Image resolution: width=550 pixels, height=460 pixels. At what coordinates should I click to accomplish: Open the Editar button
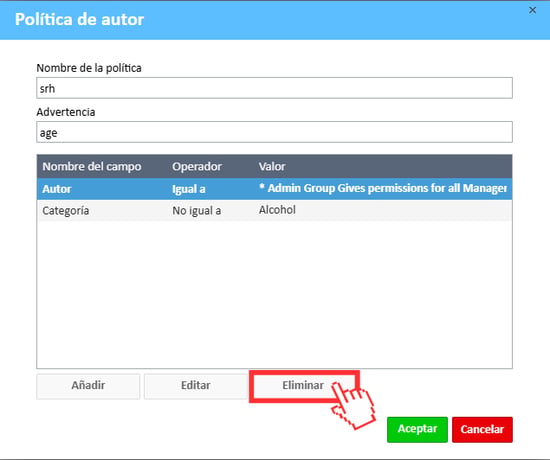(x=196, y=386)
